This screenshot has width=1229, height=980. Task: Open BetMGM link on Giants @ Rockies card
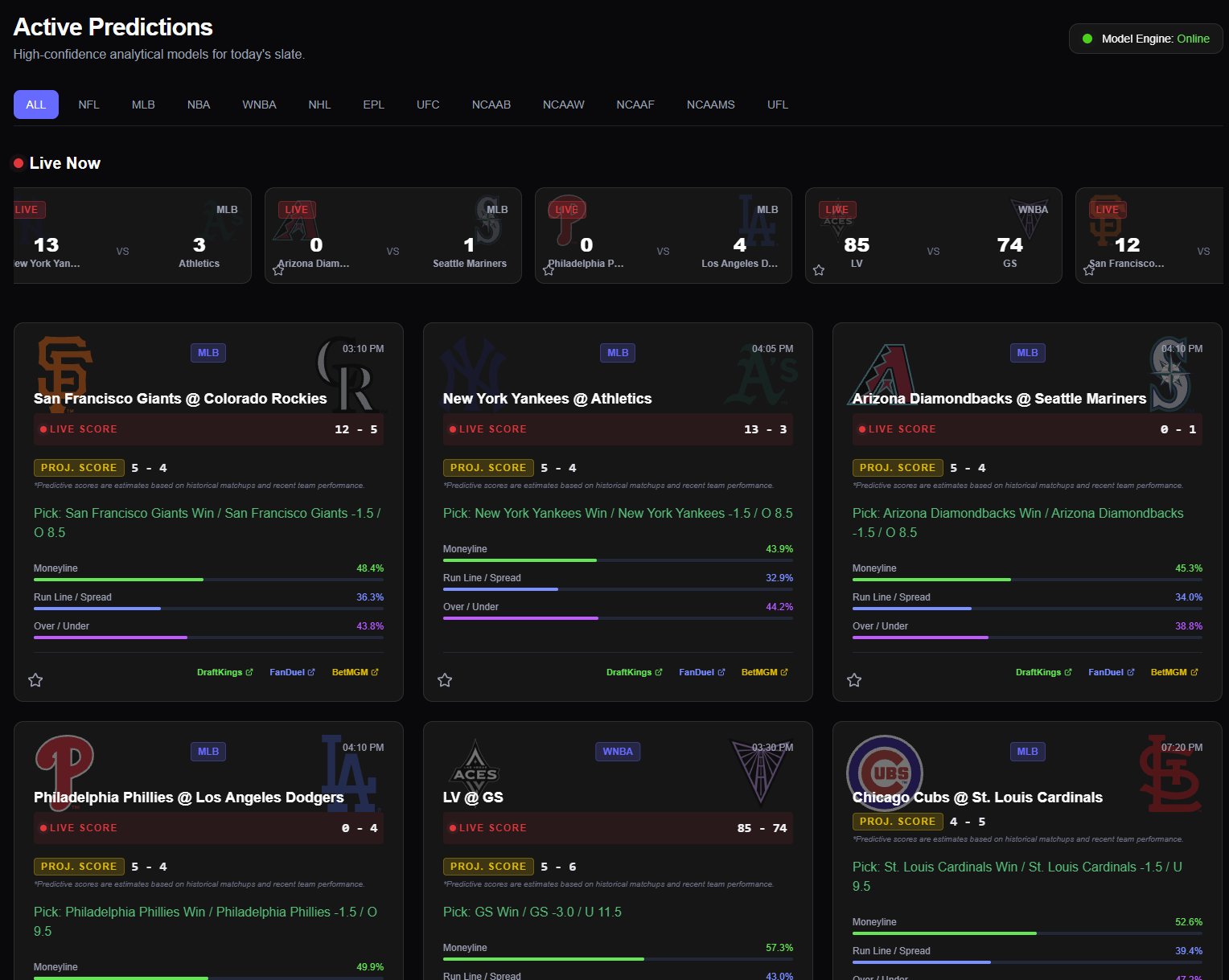tap(356, 672)
